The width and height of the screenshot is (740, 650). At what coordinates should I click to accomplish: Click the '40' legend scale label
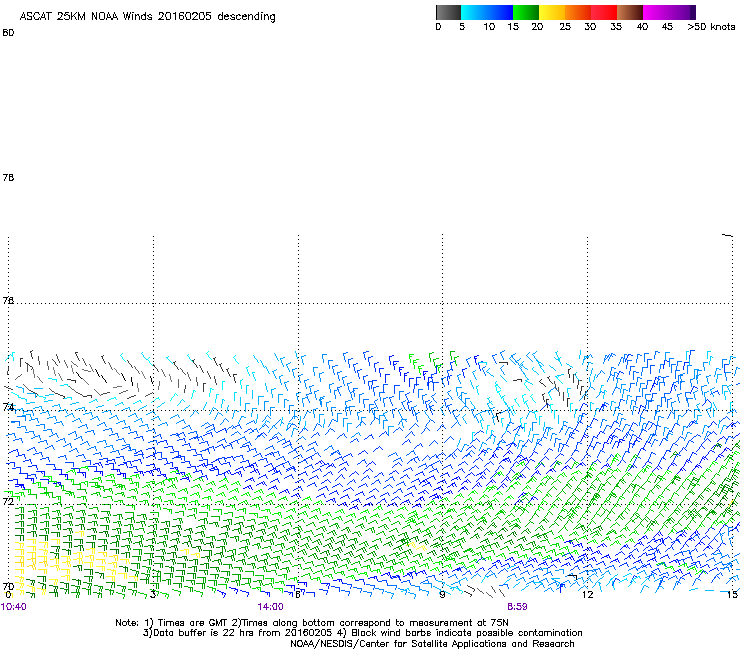pyautogui.click(x=642, y=27)
